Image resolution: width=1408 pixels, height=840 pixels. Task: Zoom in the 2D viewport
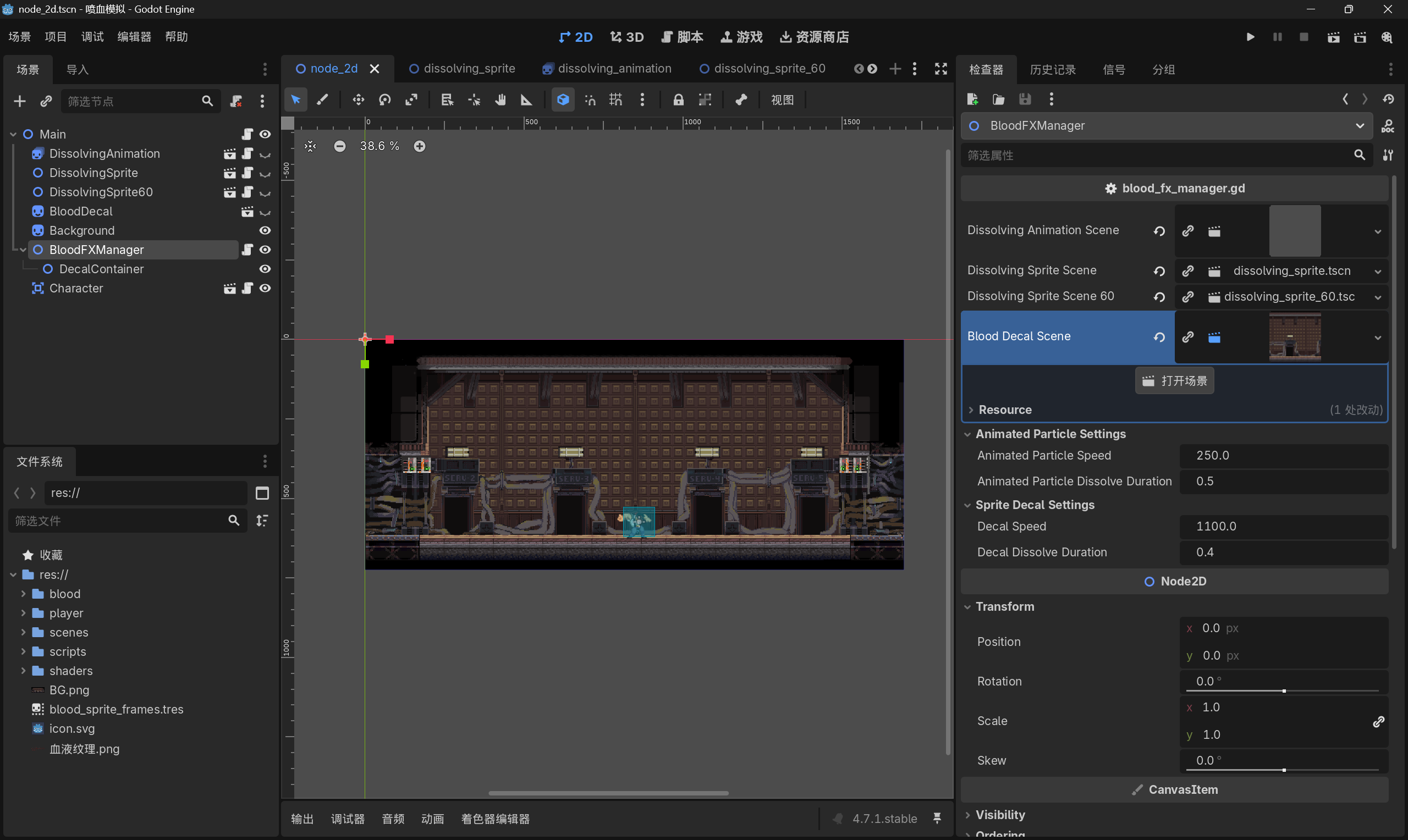[x=420, y=147]
